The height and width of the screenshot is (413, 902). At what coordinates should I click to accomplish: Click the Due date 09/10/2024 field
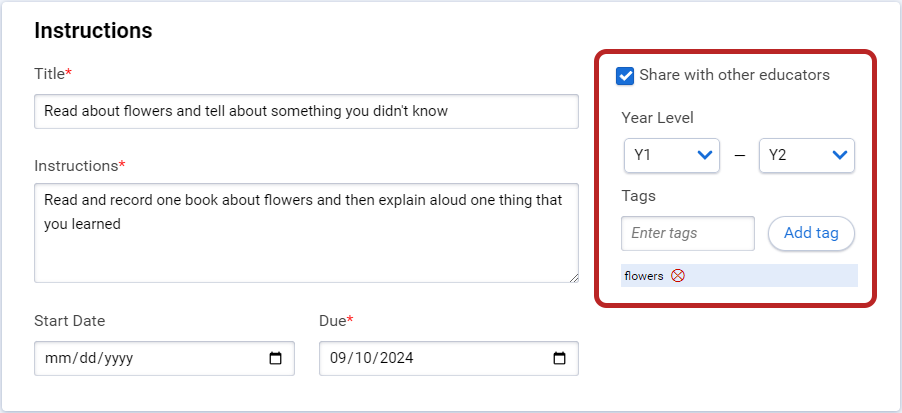click(449, 358)
